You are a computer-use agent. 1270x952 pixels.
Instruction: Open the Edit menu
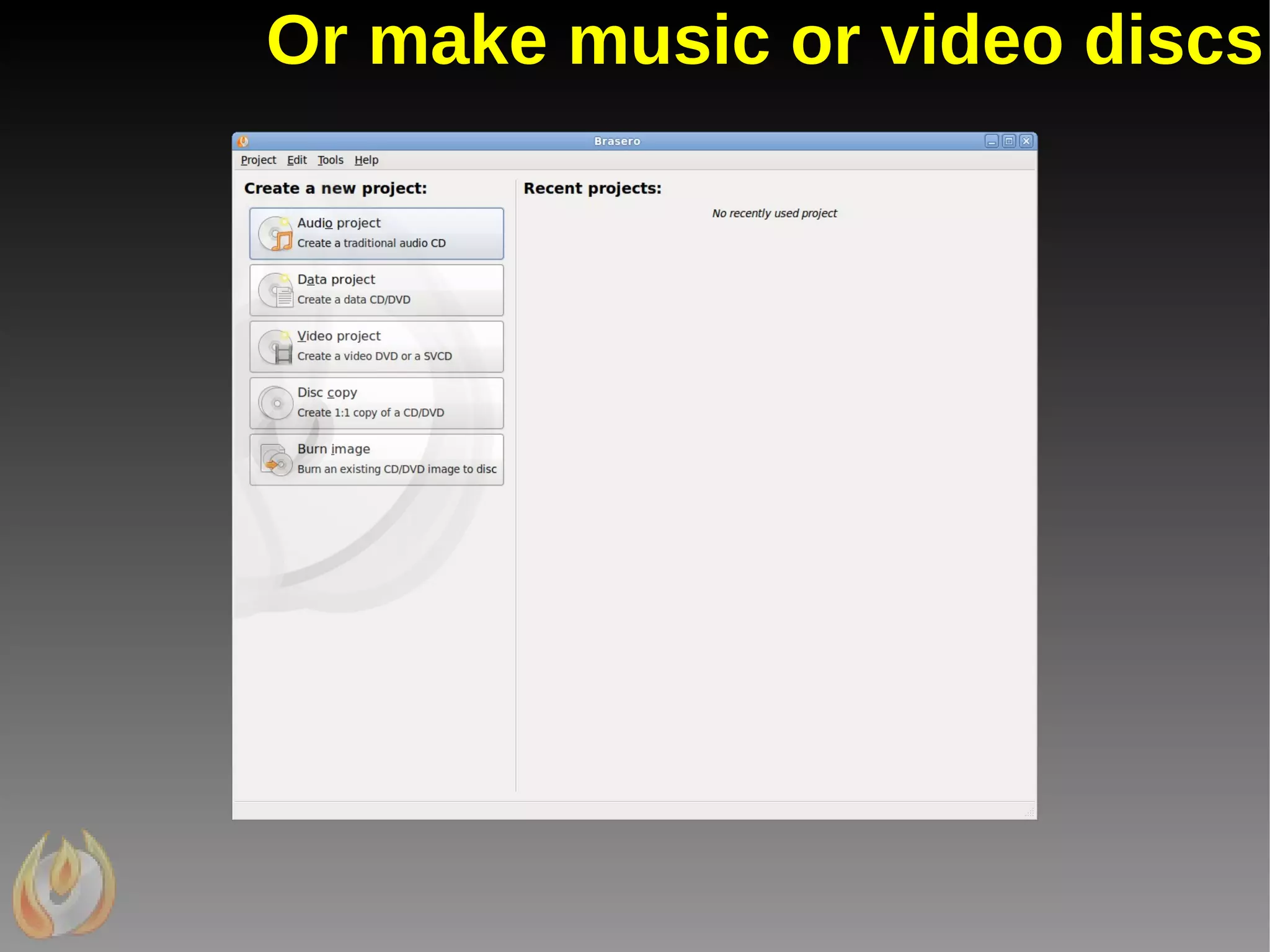(x=296, y=160)
